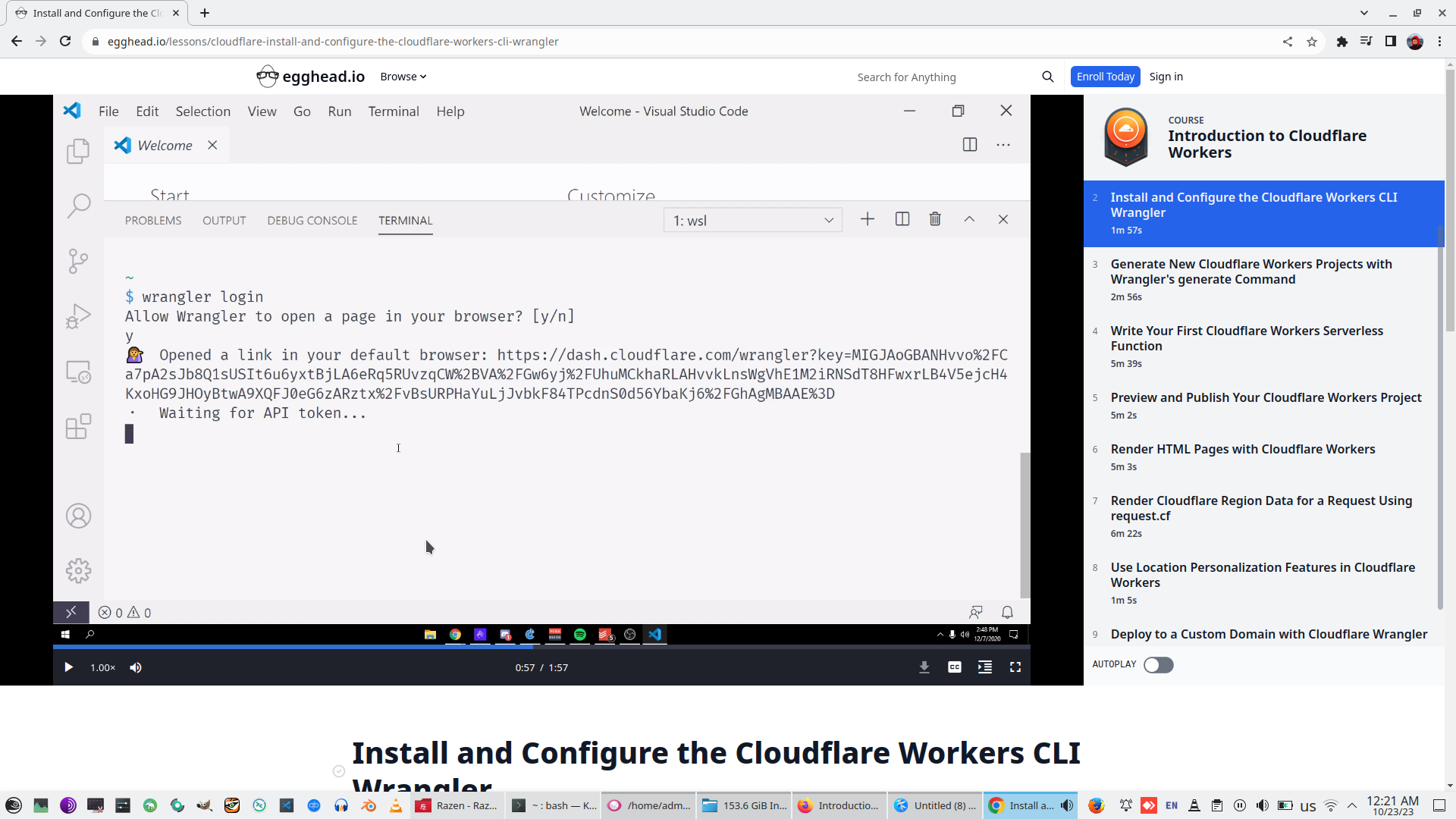Open the Sign in link
The height and width of the screenshot is (819, 1456).
[x=1166, y=77]
